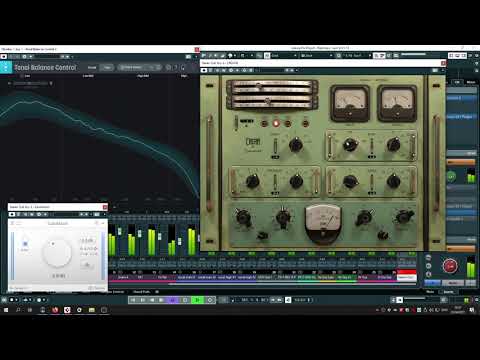This screenshot has height=360, width=480.
Task: Click the red Control Room round button
Action: point(450,266)
